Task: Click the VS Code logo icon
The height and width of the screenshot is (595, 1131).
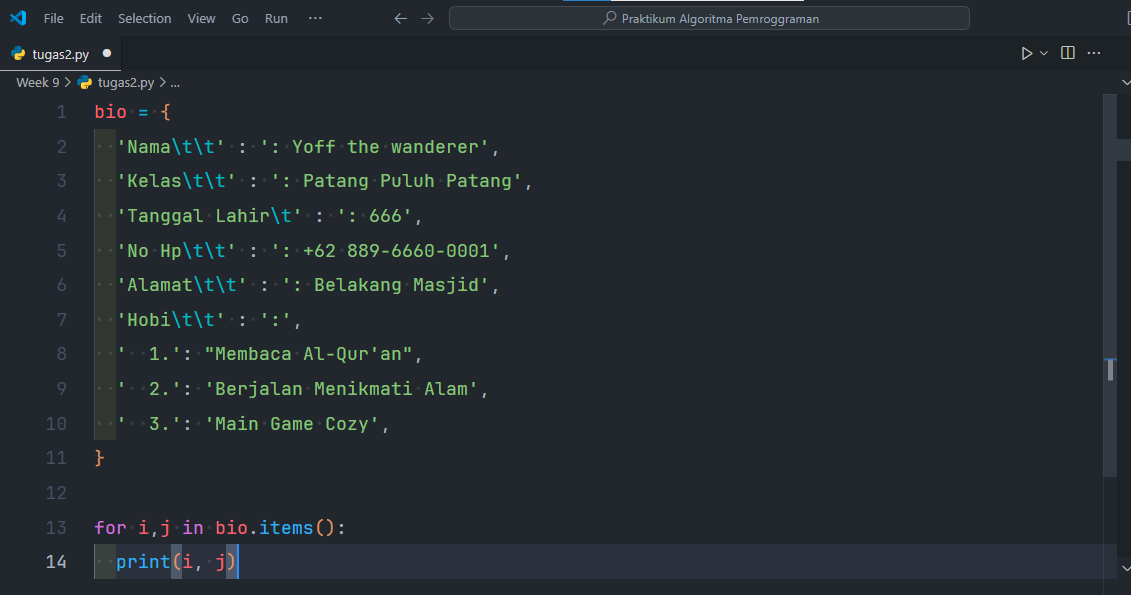Action: click(16, 17)
